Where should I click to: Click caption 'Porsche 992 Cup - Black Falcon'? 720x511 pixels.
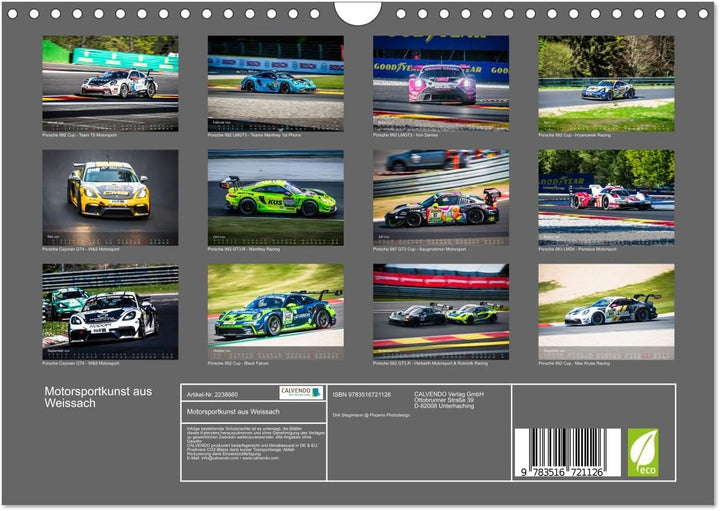(238, 363)
